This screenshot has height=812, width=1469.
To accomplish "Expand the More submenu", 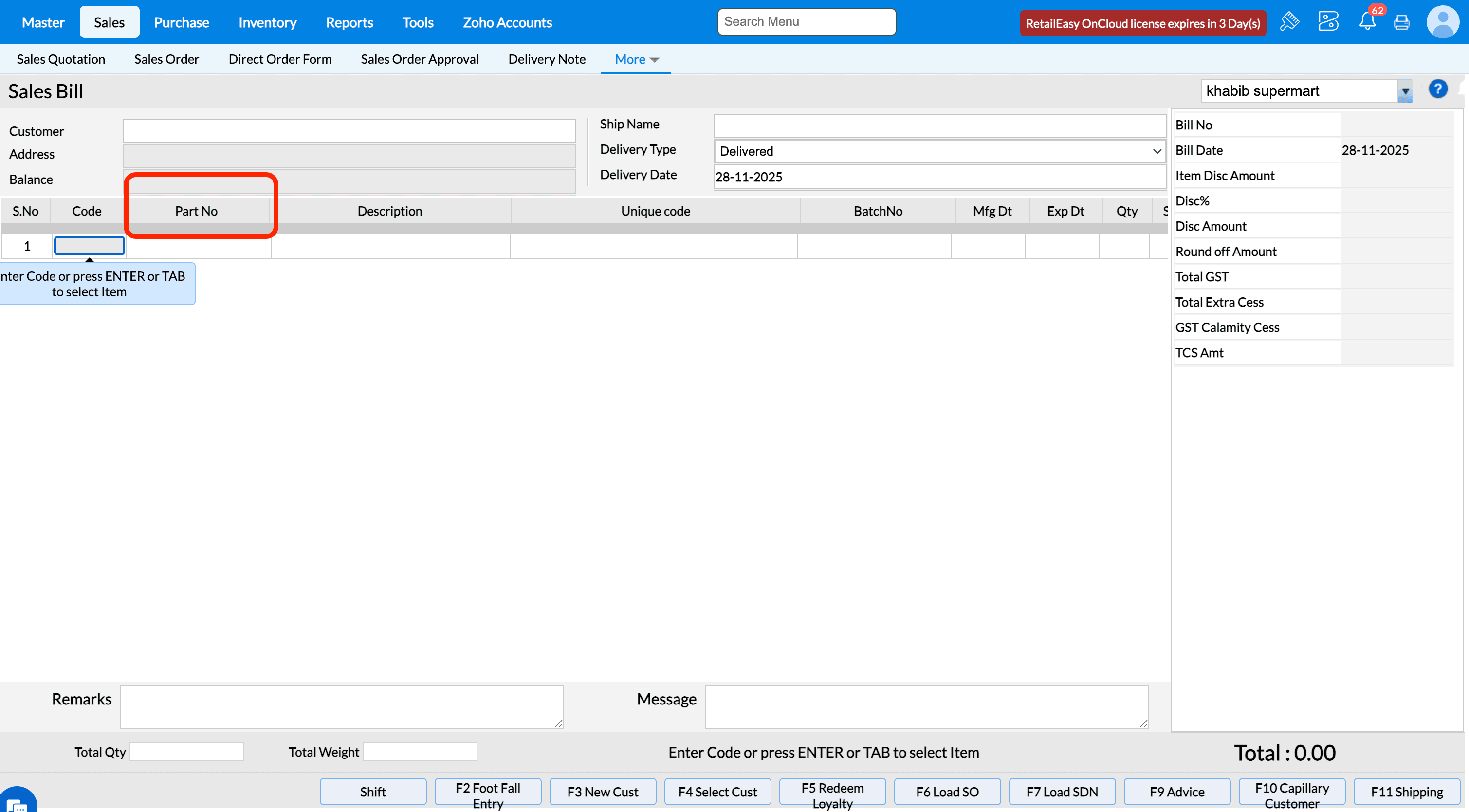I will pyautogui.click(x=636, y=59).
